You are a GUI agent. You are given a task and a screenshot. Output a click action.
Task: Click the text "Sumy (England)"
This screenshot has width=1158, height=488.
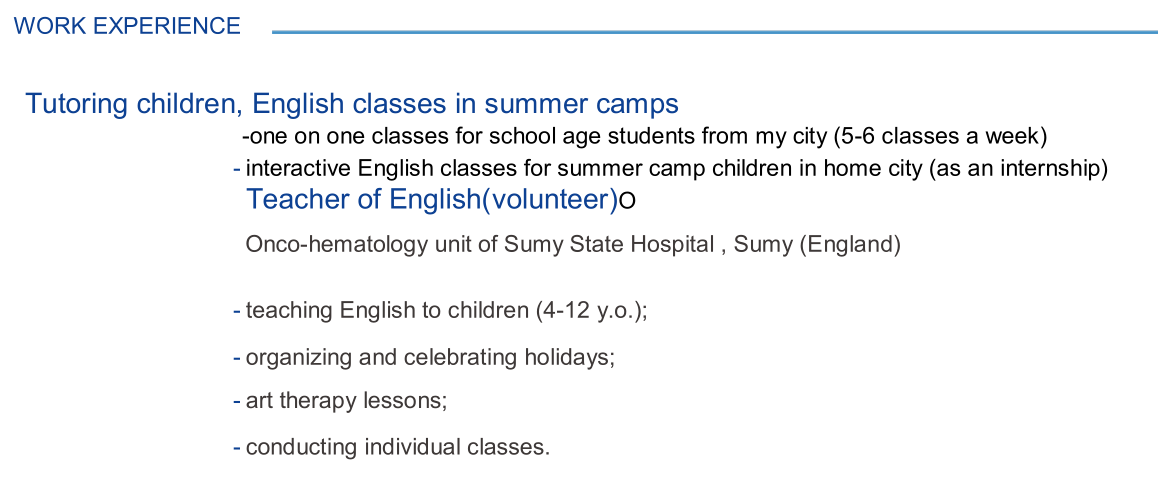click(x=817, y=245)
